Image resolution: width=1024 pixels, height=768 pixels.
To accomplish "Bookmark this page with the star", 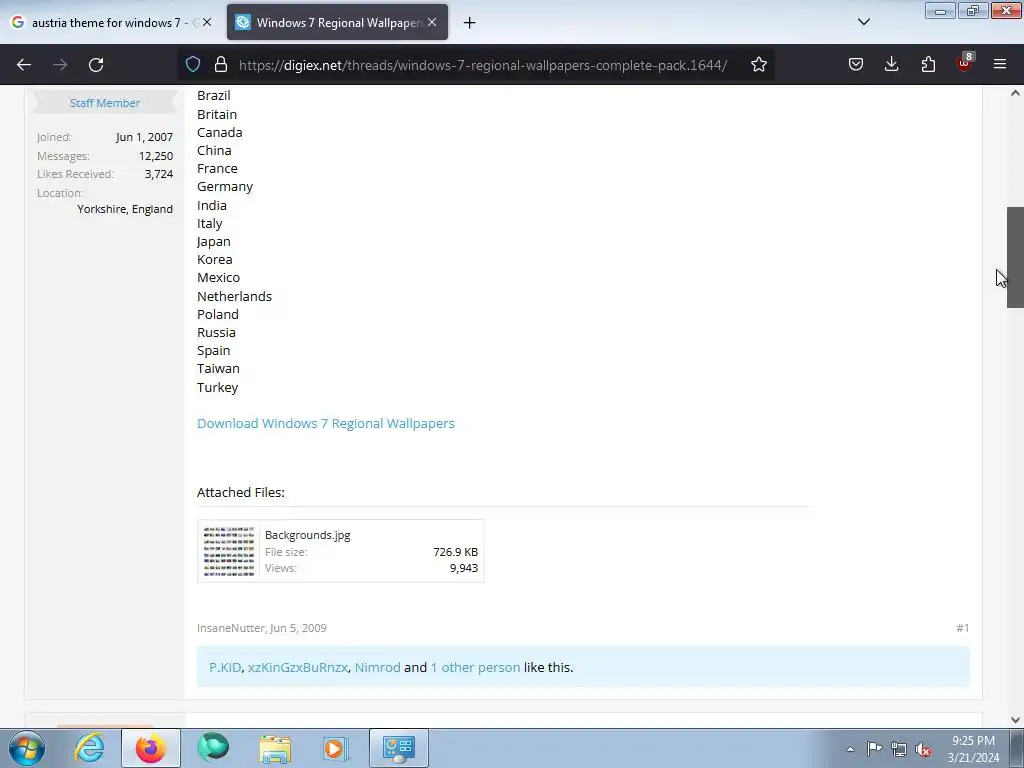I will pos(758,65).
